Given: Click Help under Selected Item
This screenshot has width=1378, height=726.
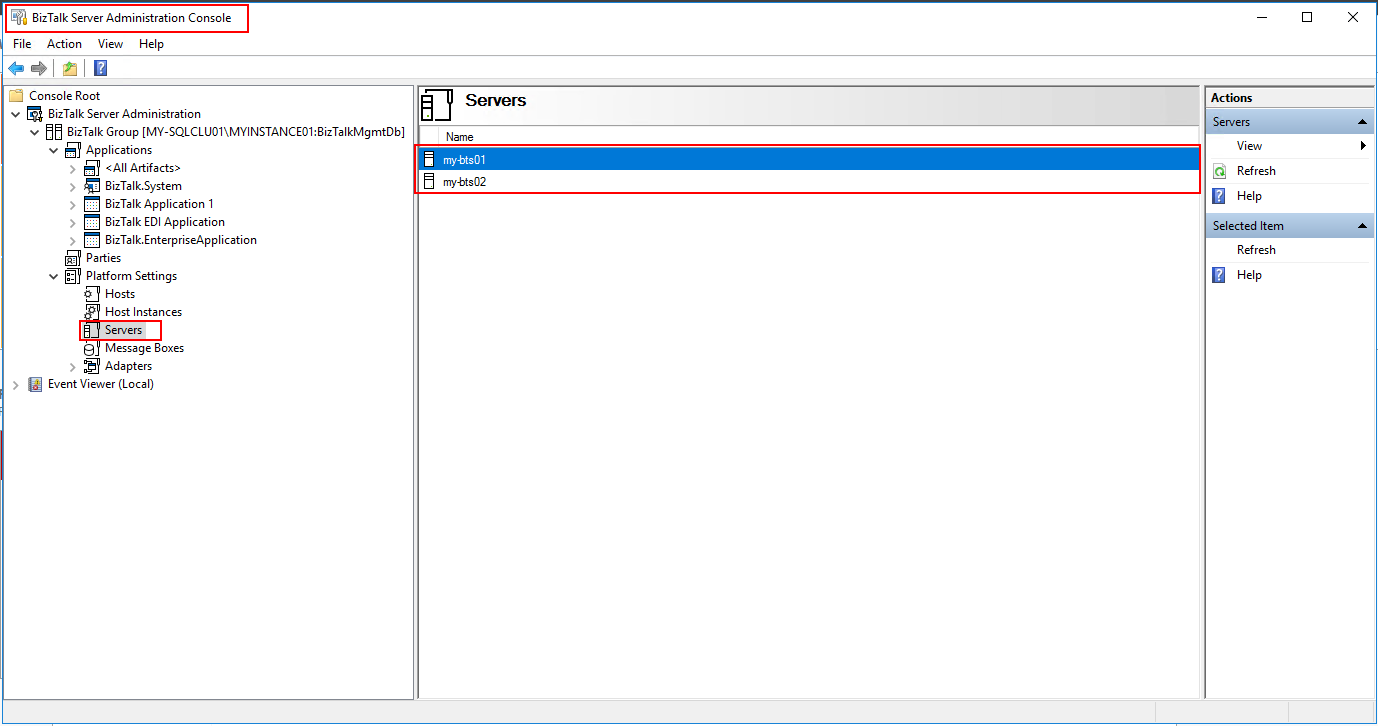Looking at the screenshot, I should pos(1249,275).
